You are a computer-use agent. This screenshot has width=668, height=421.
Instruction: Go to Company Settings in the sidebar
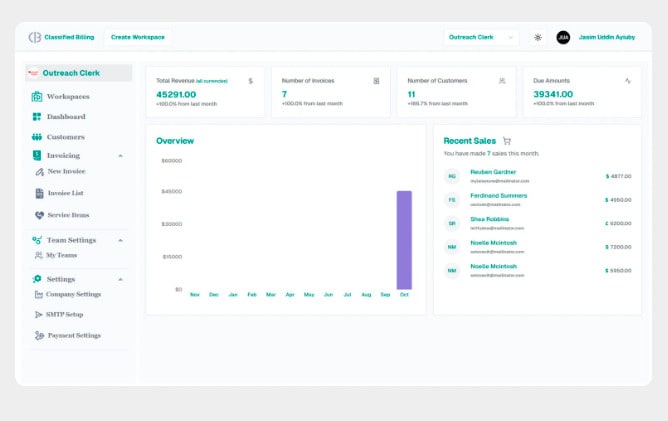point(73,294)
